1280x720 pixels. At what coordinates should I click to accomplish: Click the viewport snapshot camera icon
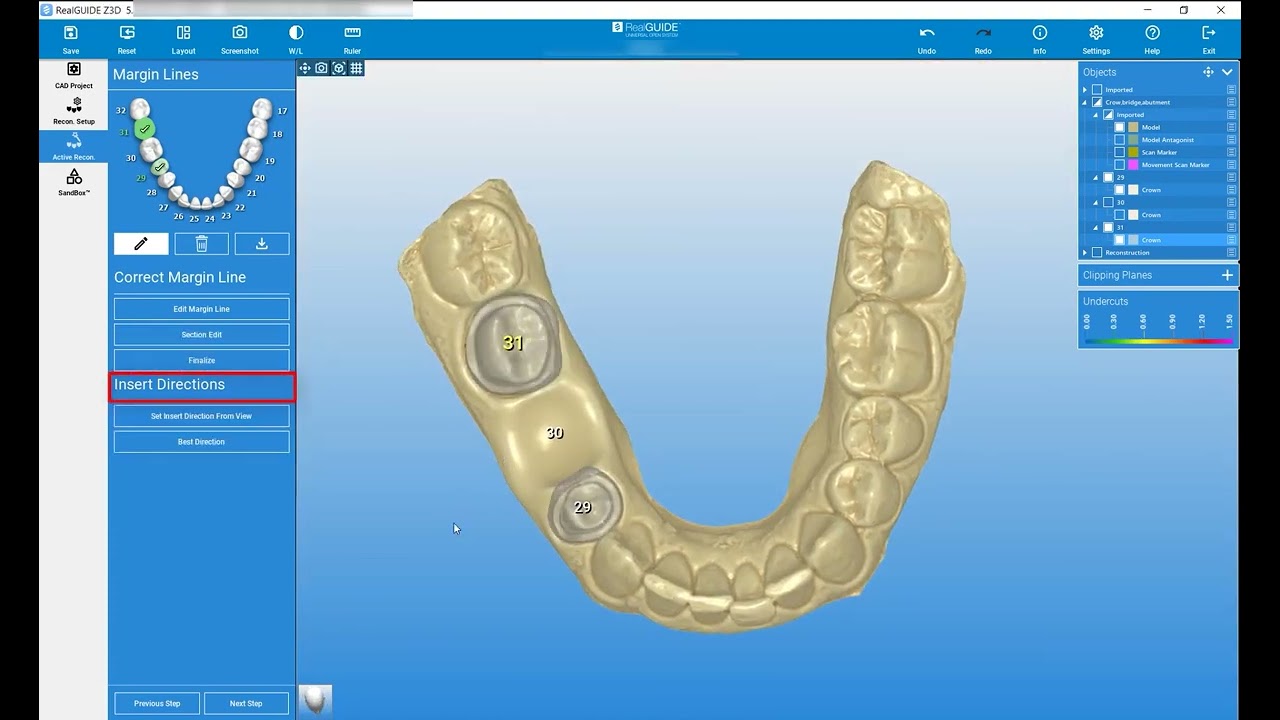pyautogui.click(x=321, y=68)
